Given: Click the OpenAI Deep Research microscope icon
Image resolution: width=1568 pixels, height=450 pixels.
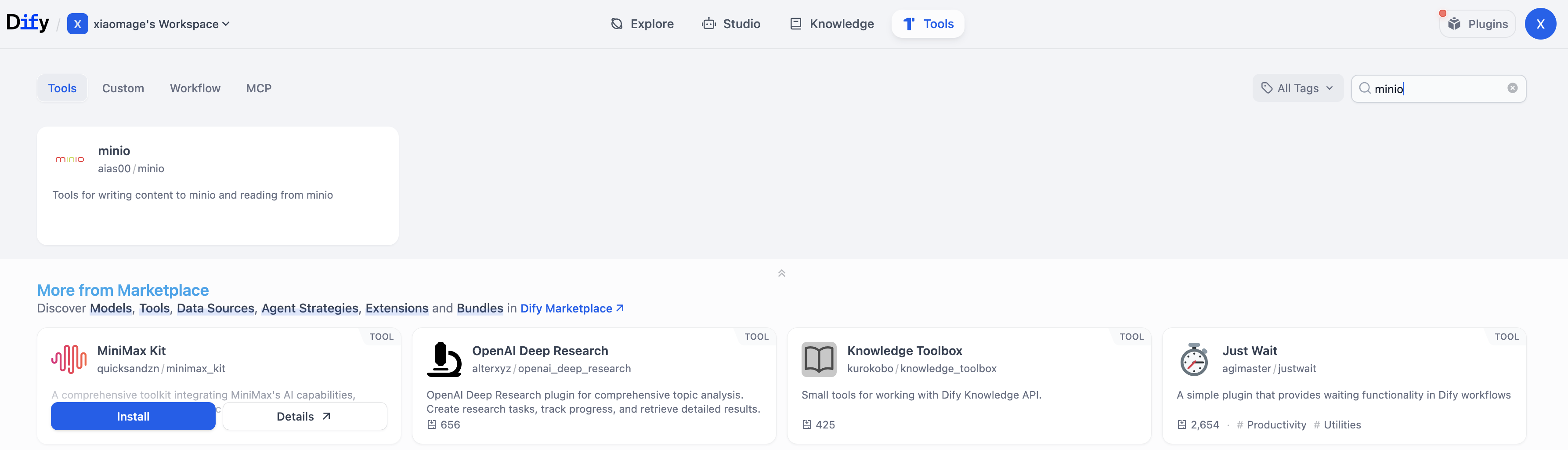Looking at the screenshot, I should point(444,359).
